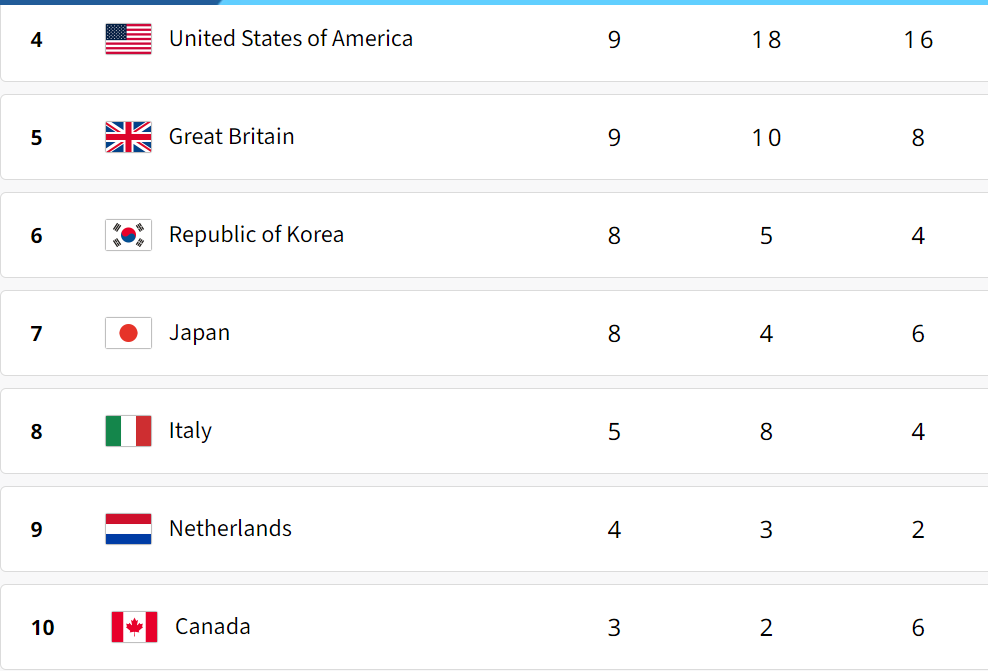The width and height of the screenshot is (988, 671).
Task: Open the Great Britain country link
Action: click(x=231, y=137)
